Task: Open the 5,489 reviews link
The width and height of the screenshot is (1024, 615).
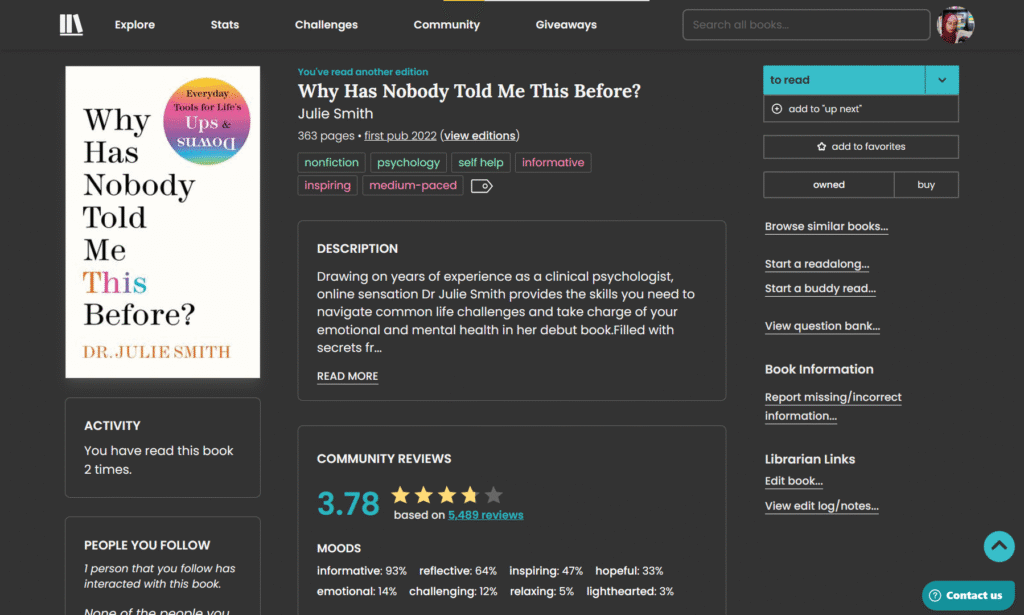Action: point(486,515)
